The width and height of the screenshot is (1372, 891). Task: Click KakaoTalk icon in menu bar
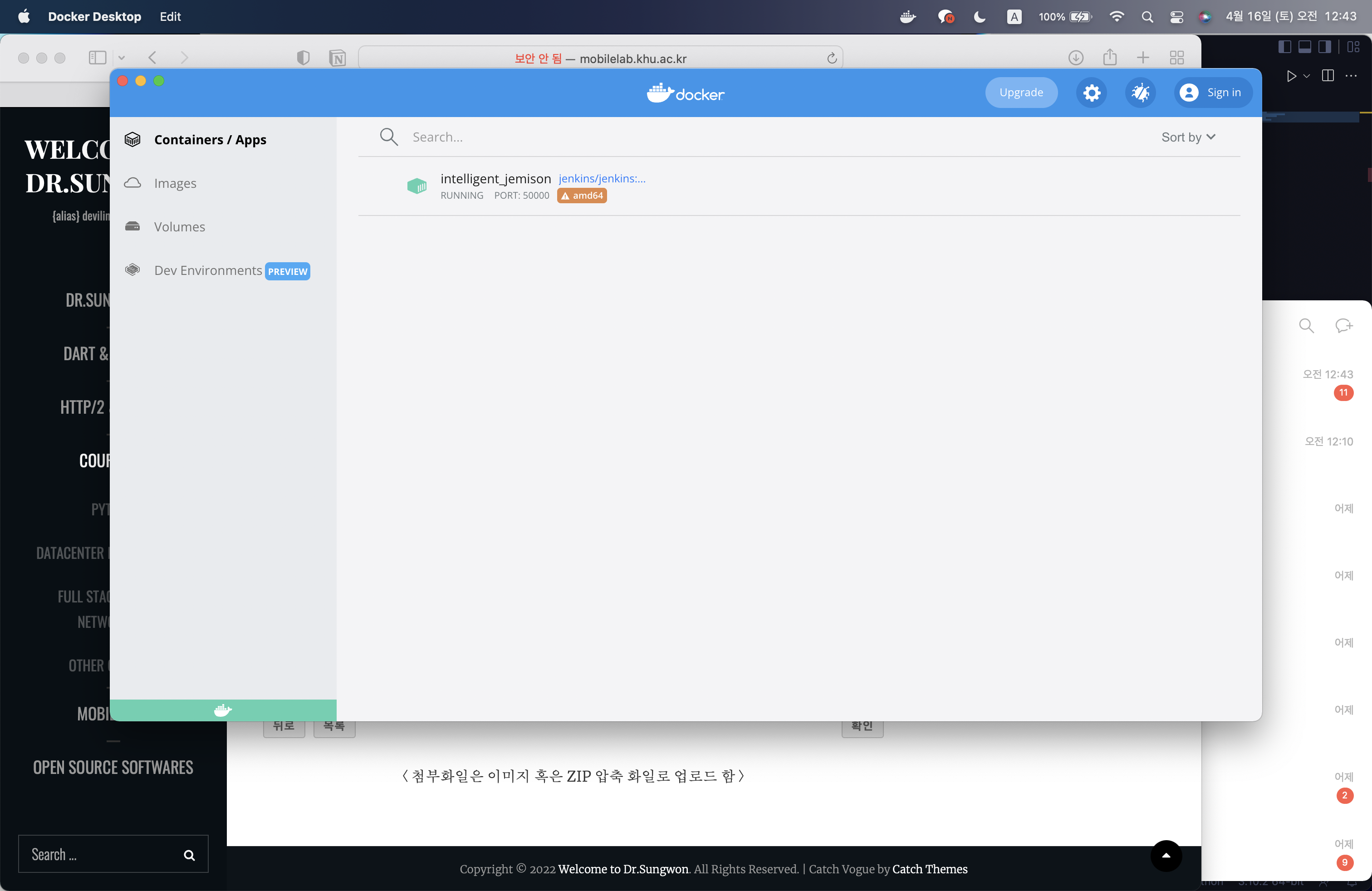click(946, 17)
